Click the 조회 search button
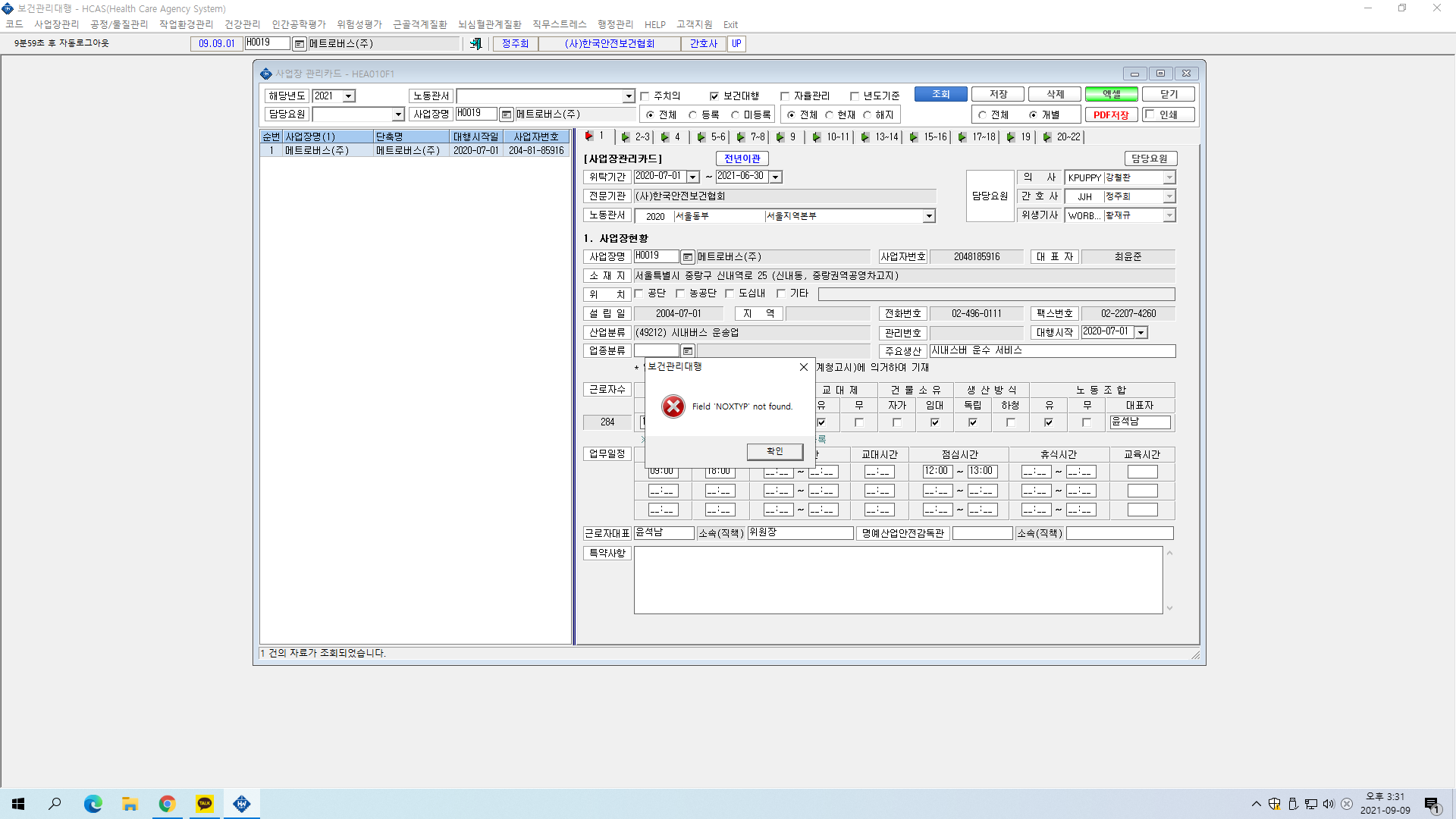The width and height of the screenshot is (1456, 819). pyautogui.click(x=940, y=94)
